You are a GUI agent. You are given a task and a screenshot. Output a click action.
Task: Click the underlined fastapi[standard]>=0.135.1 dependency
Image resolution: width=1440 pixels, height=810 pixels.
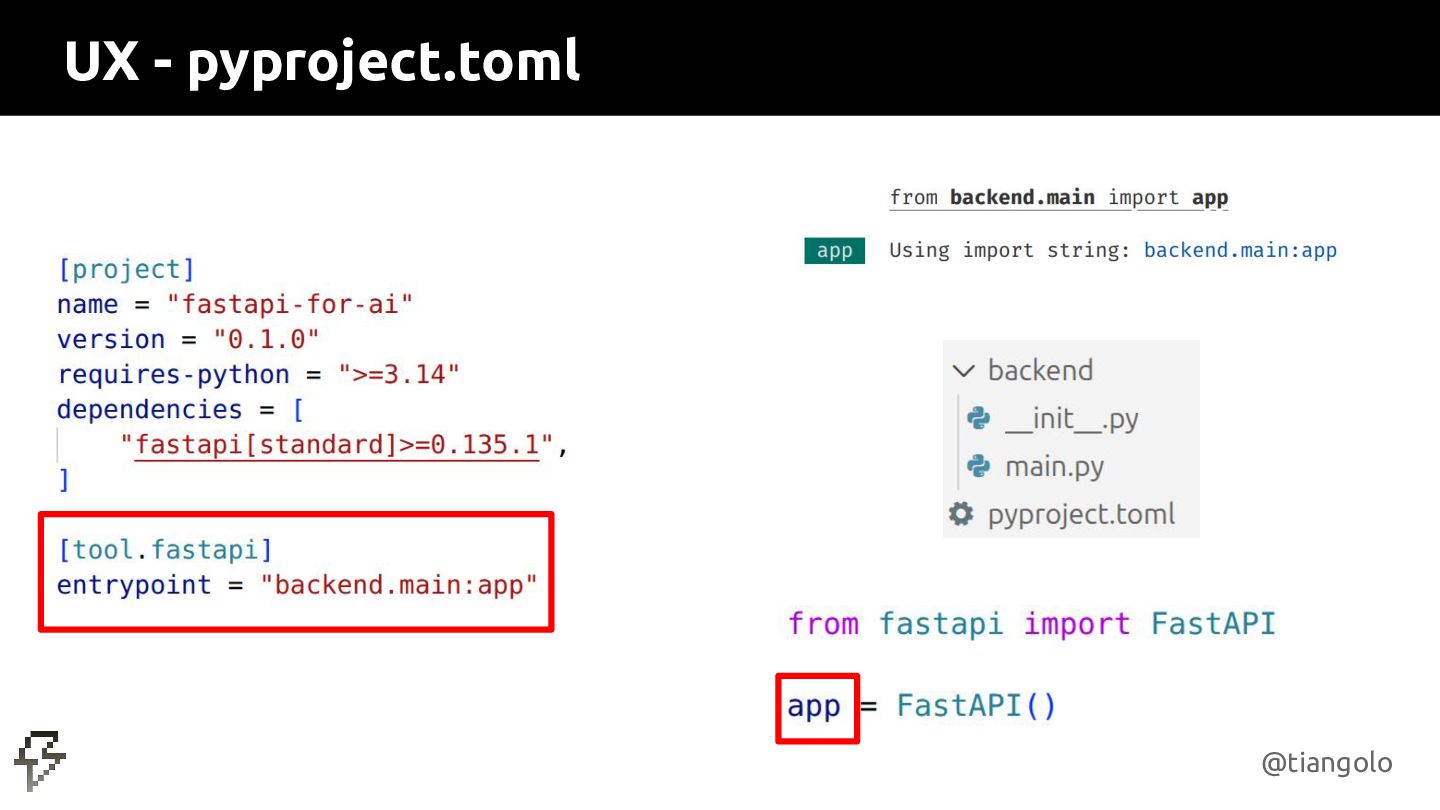(x=336, y=445)
